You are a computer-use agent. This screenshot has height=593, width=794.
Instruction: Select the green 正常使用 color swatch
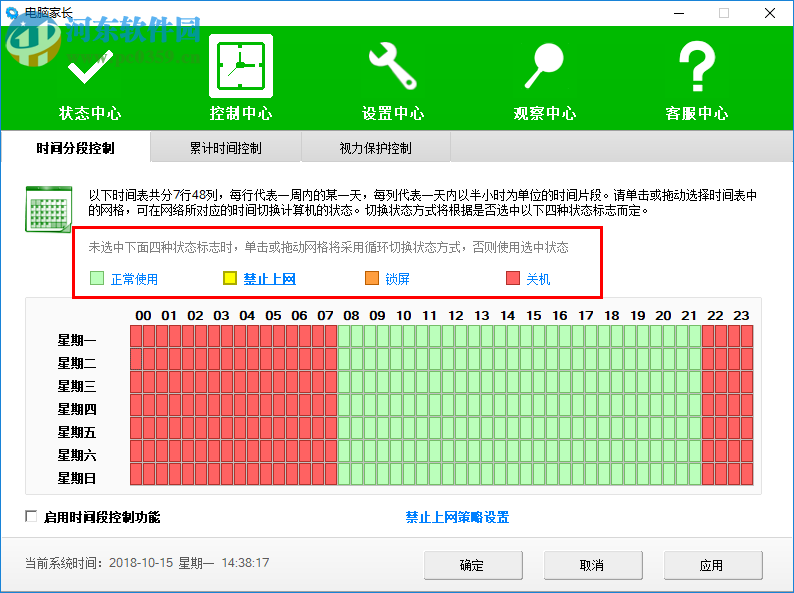pyautogui.click(x=97, y=278)
